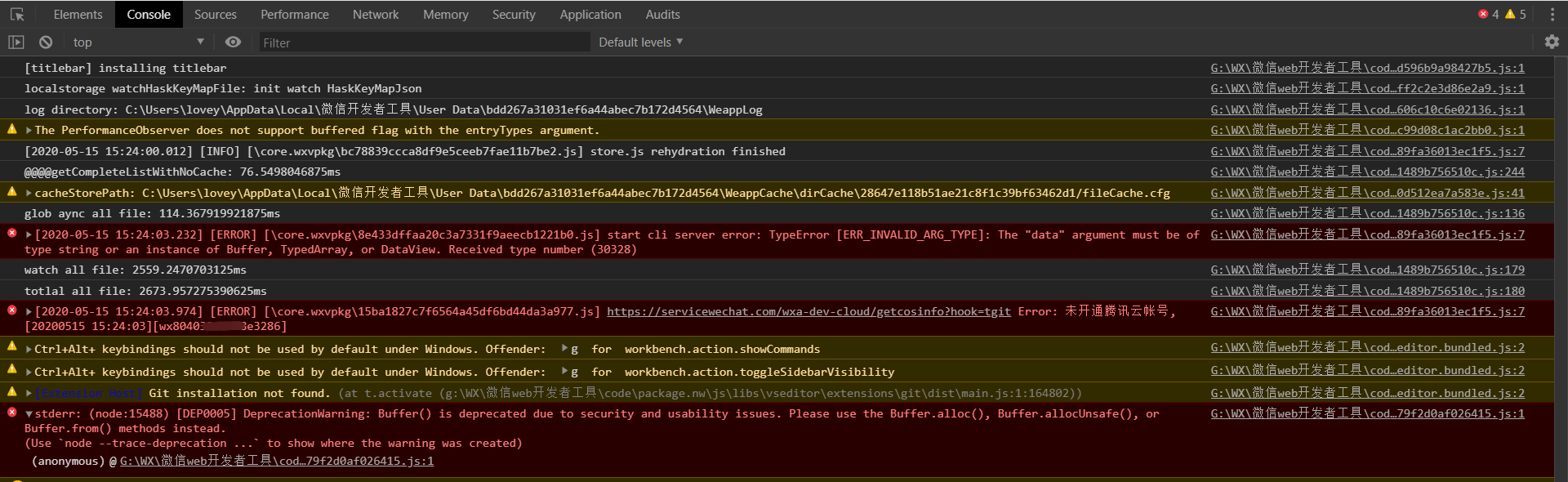Open console settings gear icon
The width and height of the screenshot is (1568, 482).
[1552, 42]
